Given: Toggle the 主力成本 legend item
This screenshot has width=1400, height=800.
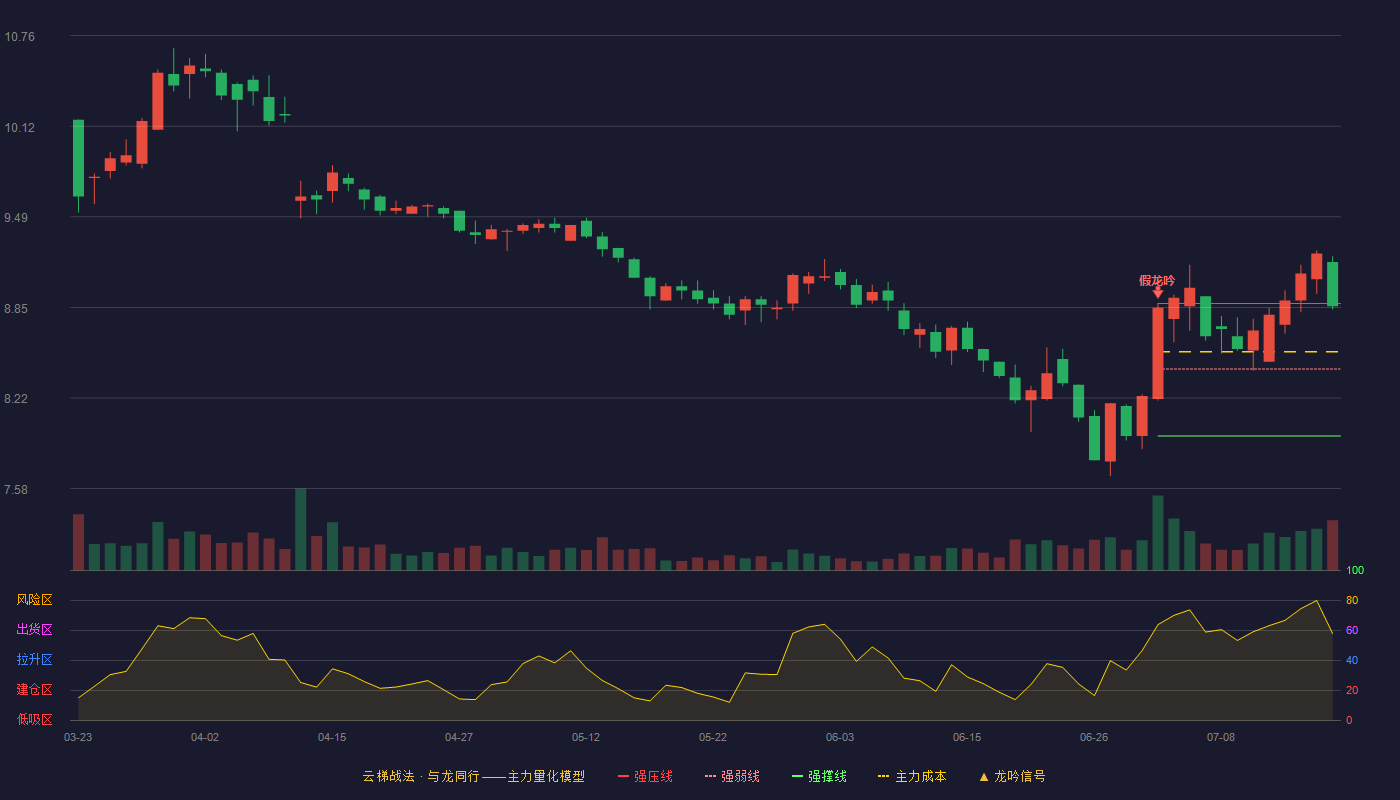Looking at the screenshot, I should pyautogui.click(x=911, y=776).
